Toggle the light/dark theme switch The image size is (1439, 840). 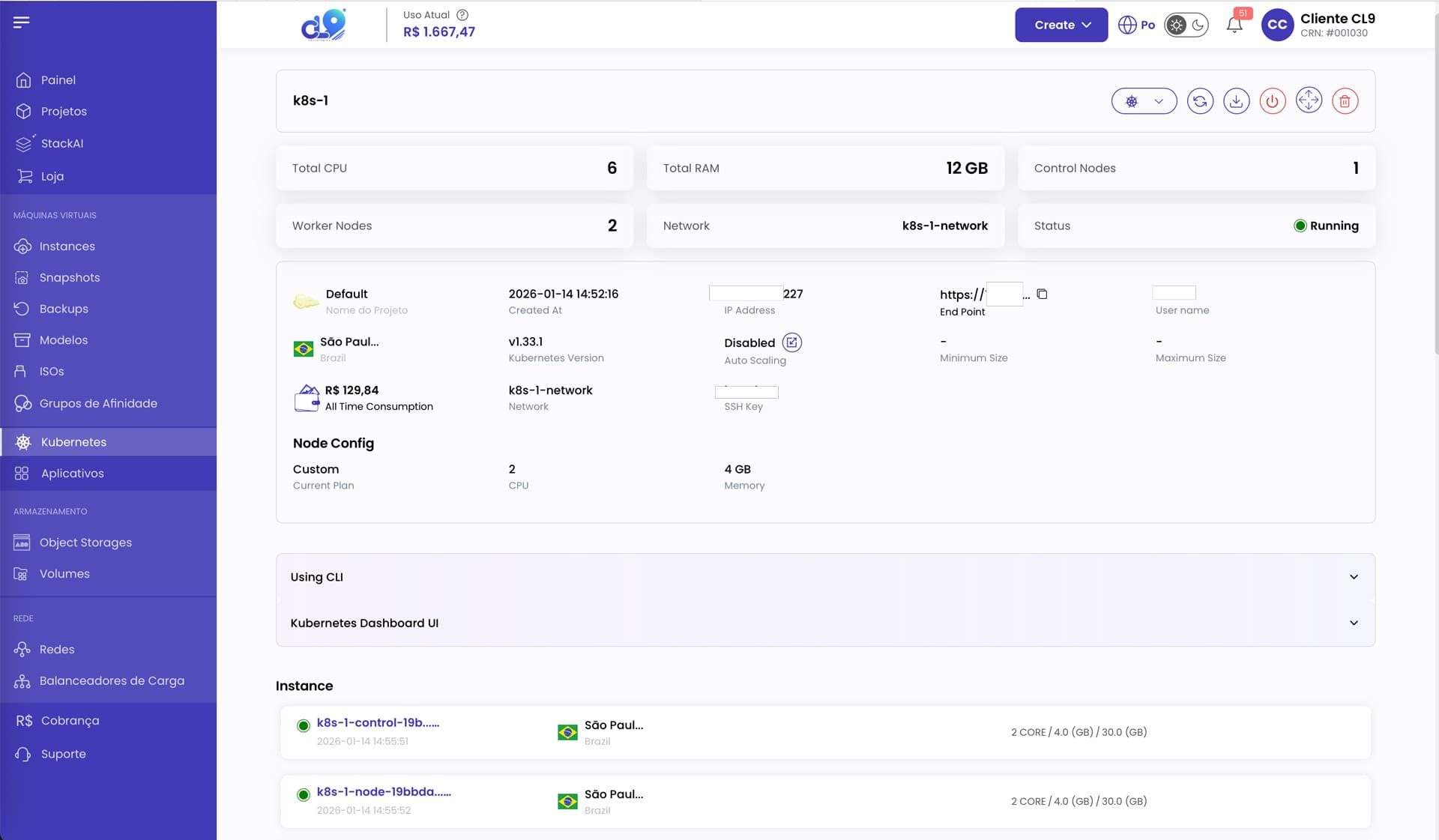pyautogui.click(x=1186, y=25)
